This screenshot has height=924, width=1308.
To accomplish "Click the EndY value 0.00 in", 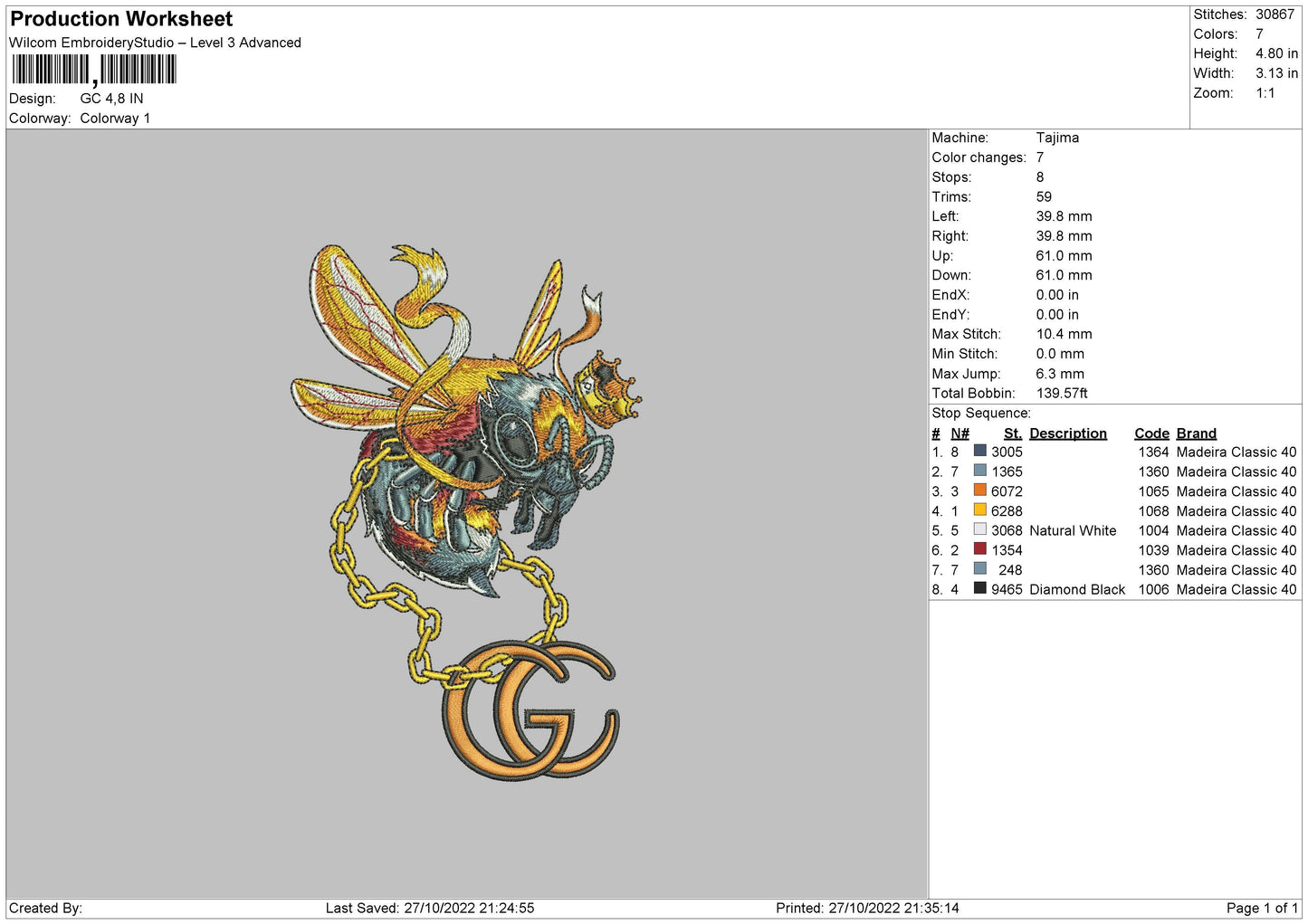I will click(1057, 315).
